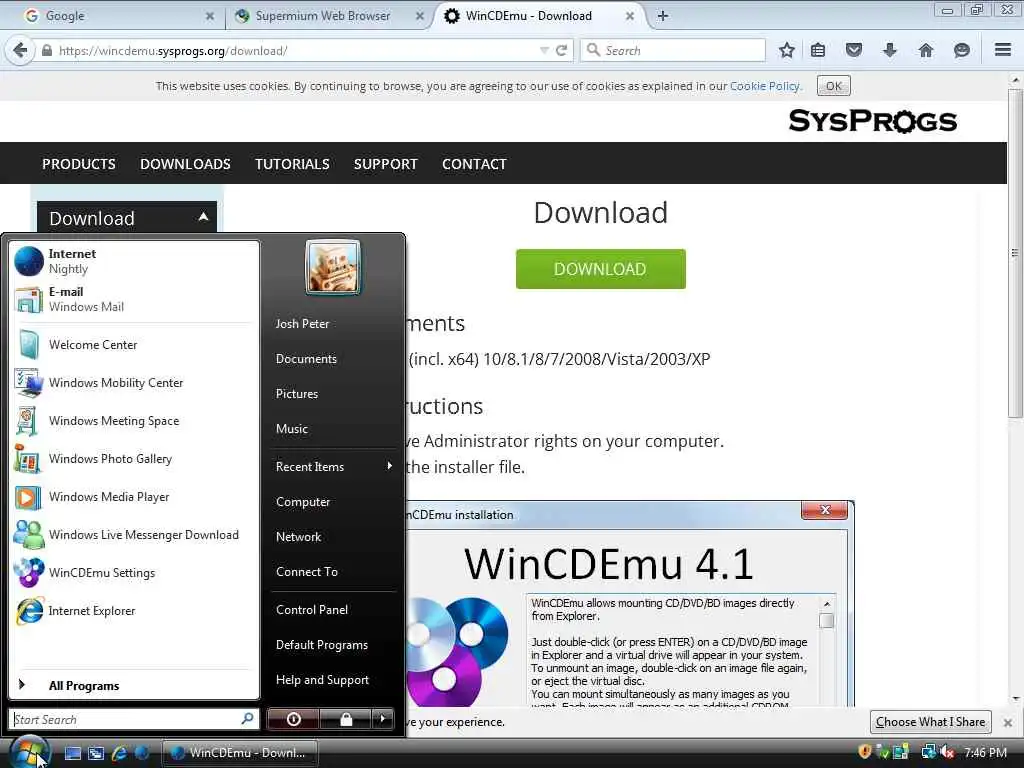Open the downloads arrow icon

click(889, 50)
